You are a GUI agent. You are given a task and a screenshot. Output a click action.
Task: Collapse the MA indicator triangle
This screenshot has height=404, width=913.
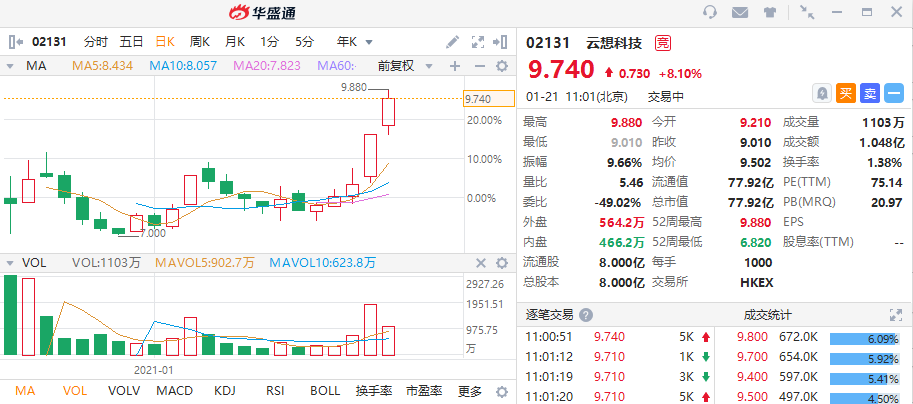coord(10,66)
